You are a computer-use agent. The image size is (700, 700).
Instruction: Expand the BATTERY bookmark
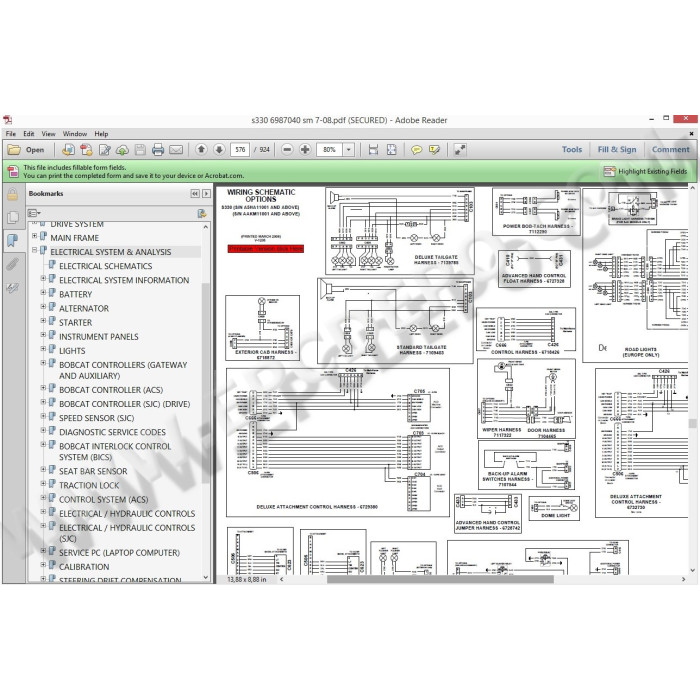[x=43, y=292]
